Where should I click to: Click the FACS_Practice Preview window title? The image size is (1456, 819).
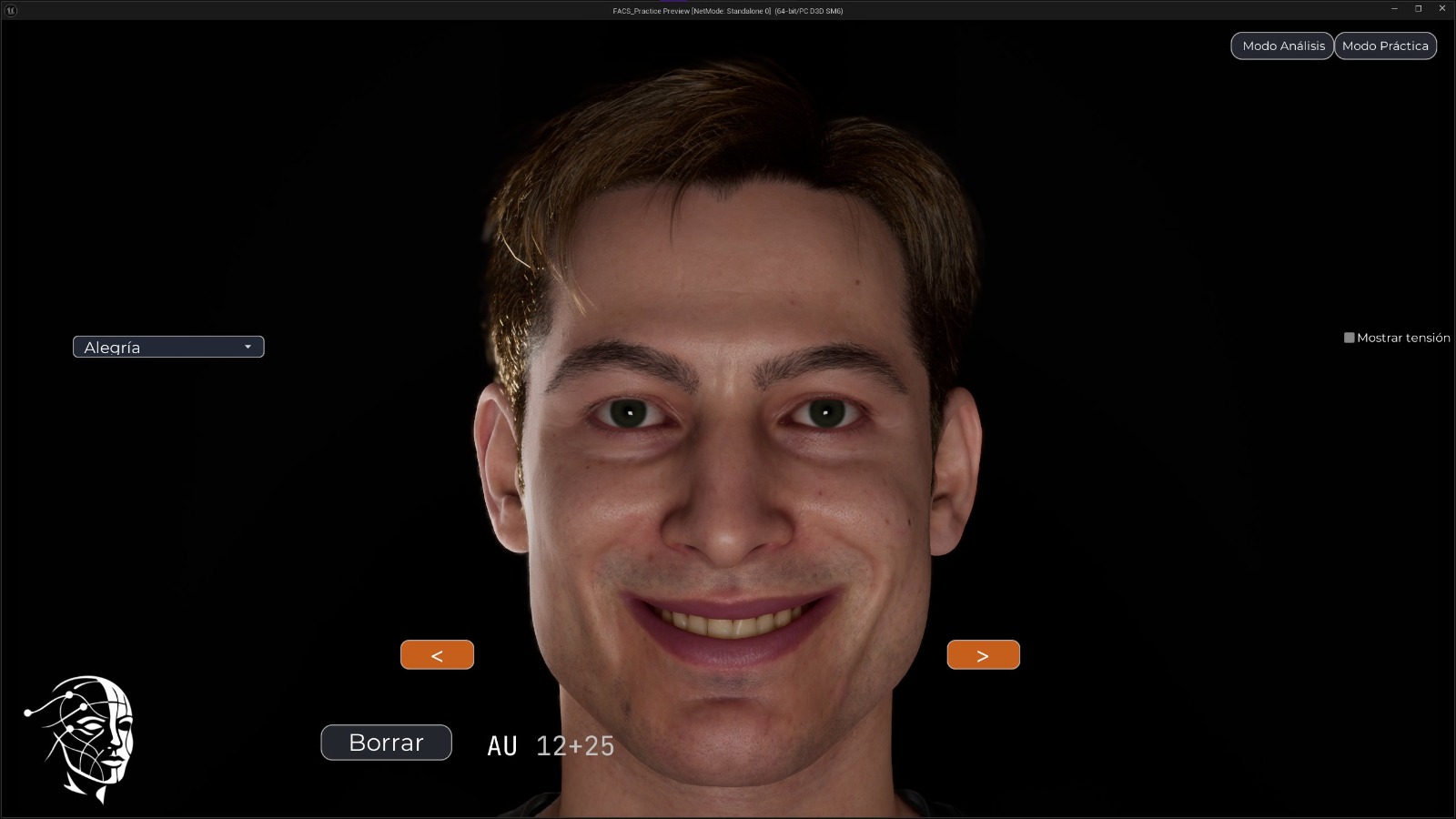pyautogui.click(x=728, y=11)
